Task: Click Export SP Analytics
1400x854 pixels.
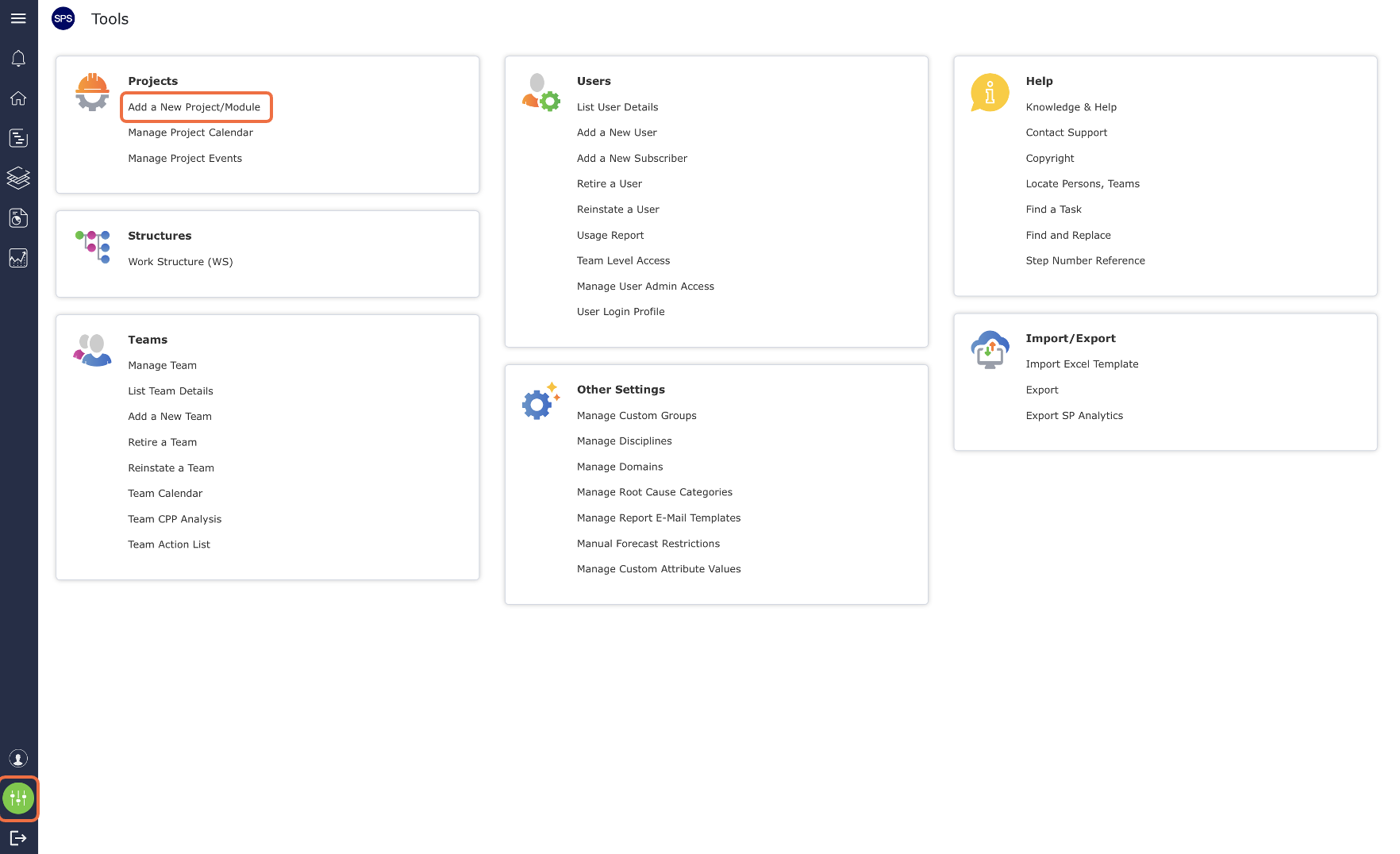Action: (1074, 416)
